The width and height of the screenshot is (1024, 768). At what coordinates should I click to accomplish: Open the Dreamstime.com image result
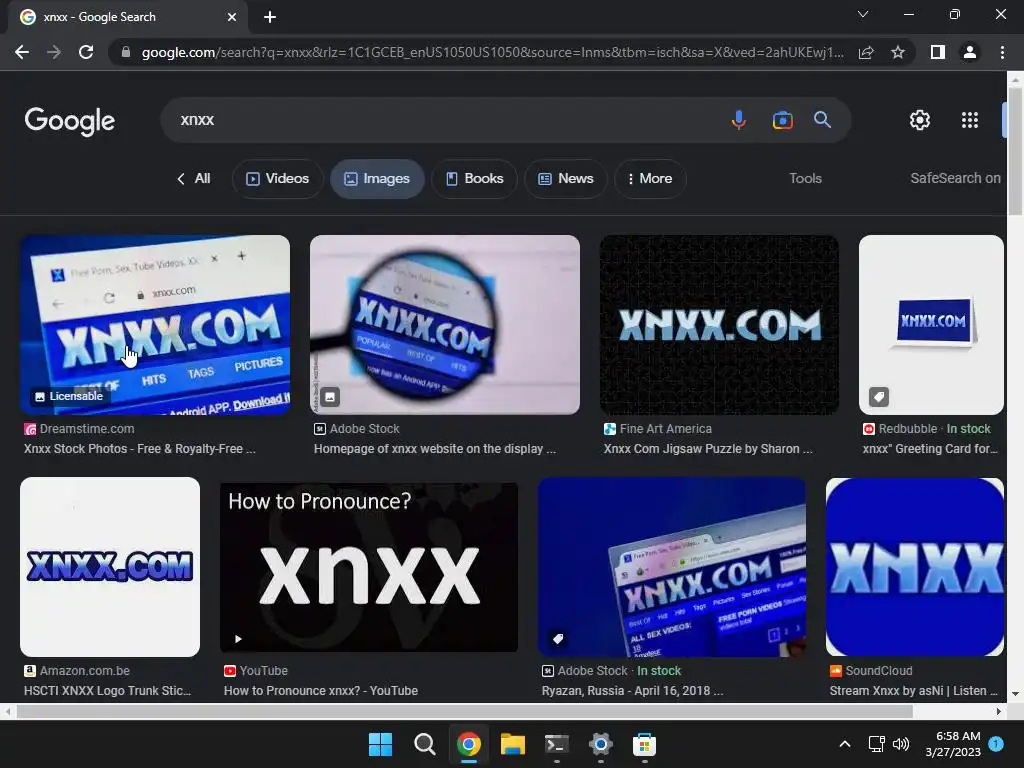[155, 325]
